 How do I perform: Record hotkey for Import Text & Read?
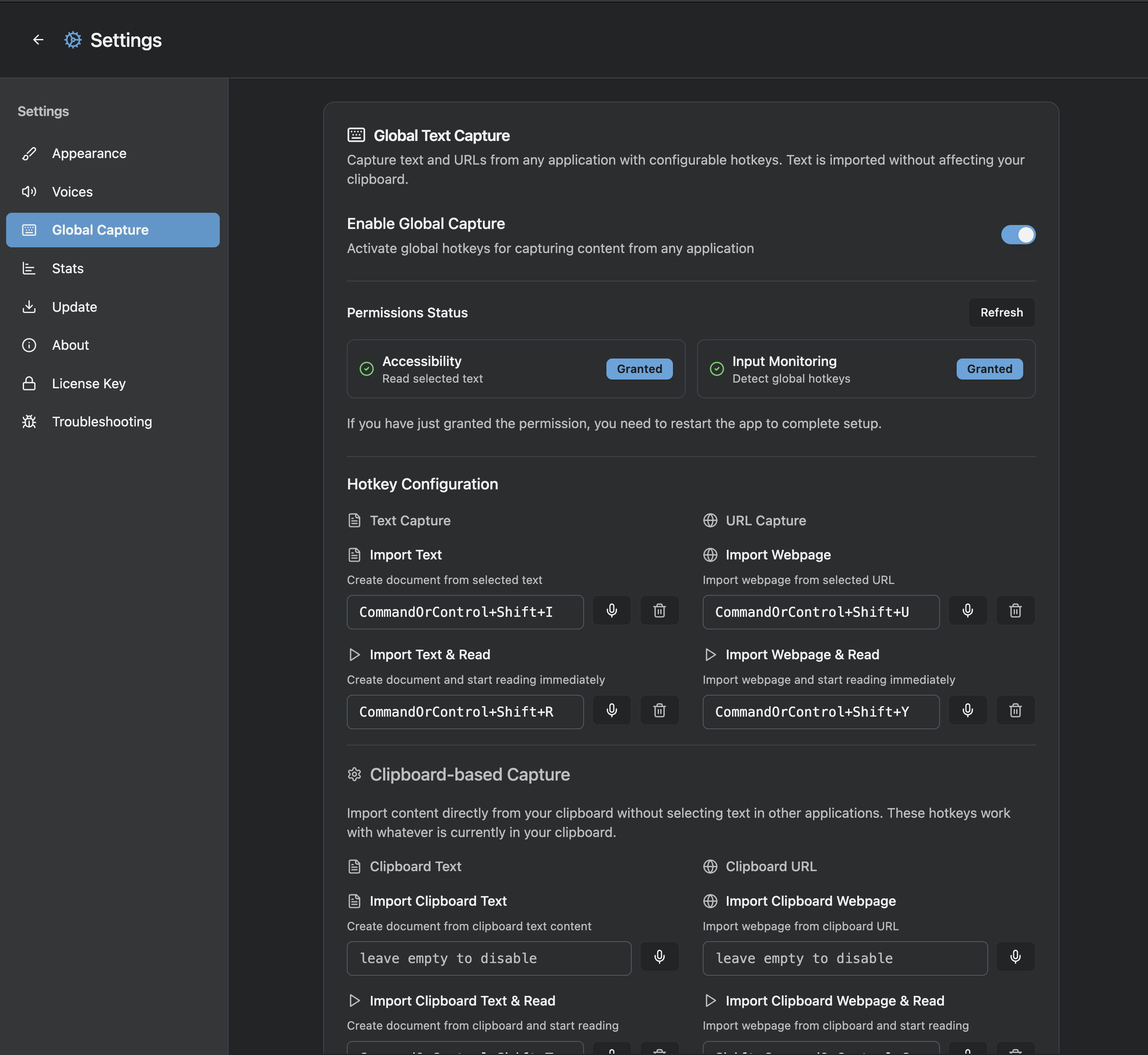611,711
